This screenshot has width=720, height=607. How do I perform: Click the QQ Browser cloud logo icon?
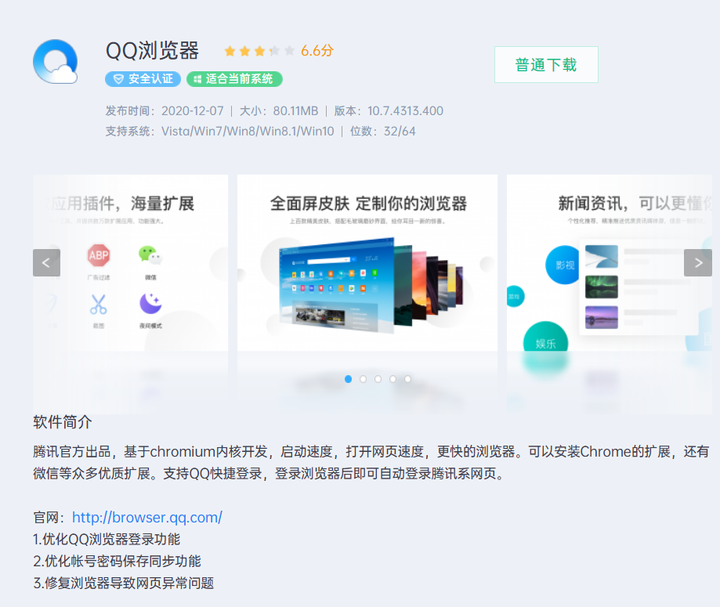[x=55, y=62]
